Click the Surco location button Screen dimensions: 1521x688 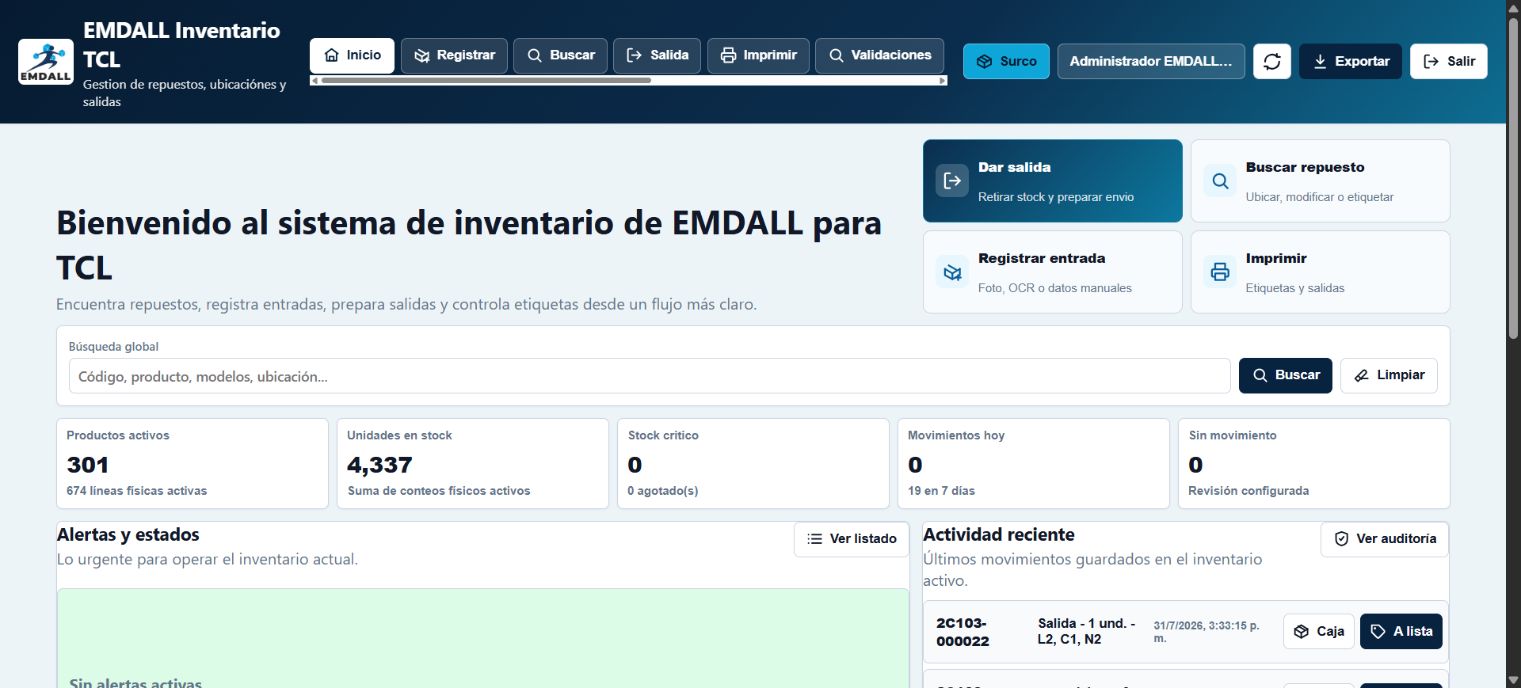(1006, 61)
